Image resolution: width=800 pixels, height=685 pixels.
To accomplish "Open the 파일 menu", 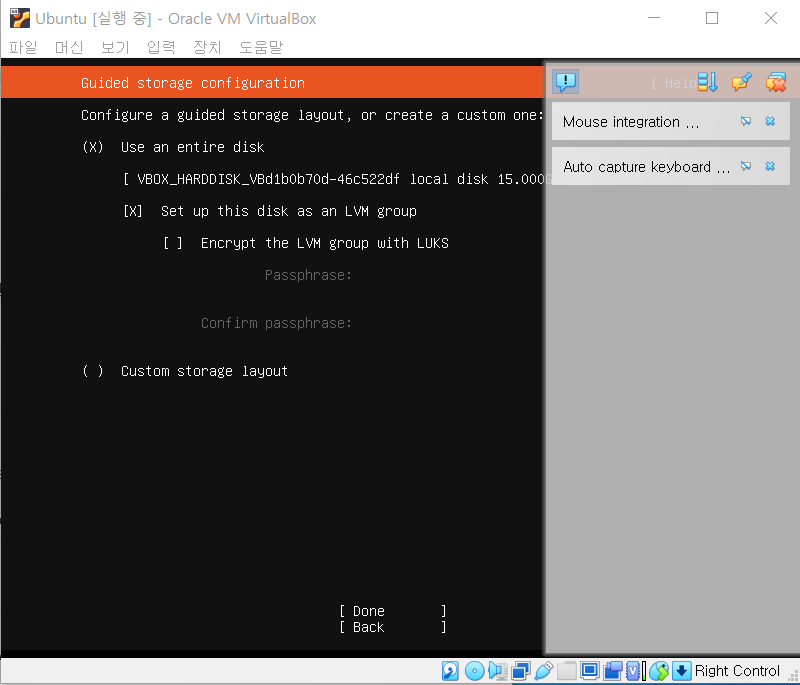I will pyautogui.click(x=23, y=47).
